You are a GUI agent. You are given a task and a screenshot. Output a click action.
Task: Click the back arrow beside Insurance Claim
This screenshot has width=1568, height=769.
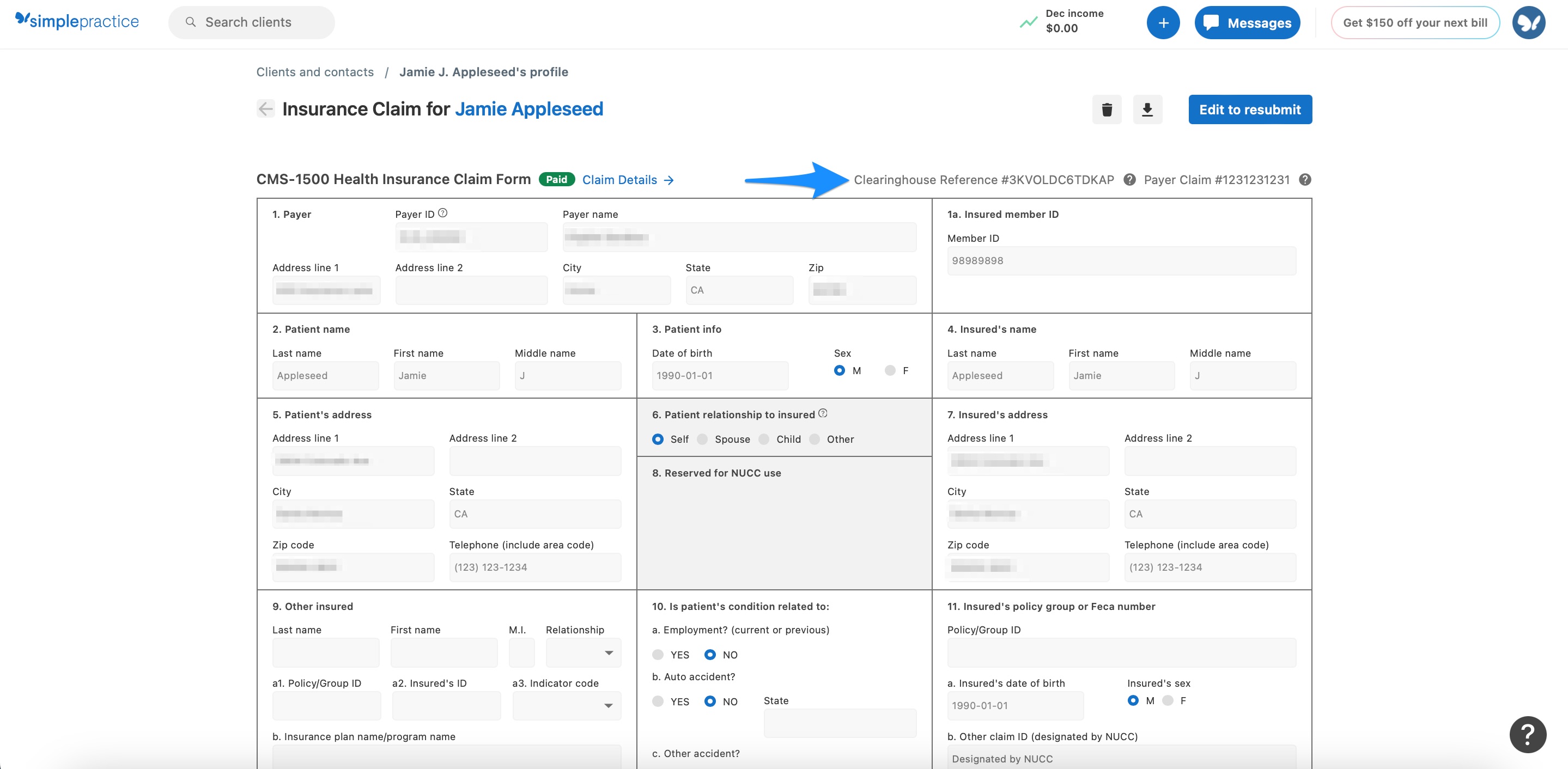tap(265, 109)
